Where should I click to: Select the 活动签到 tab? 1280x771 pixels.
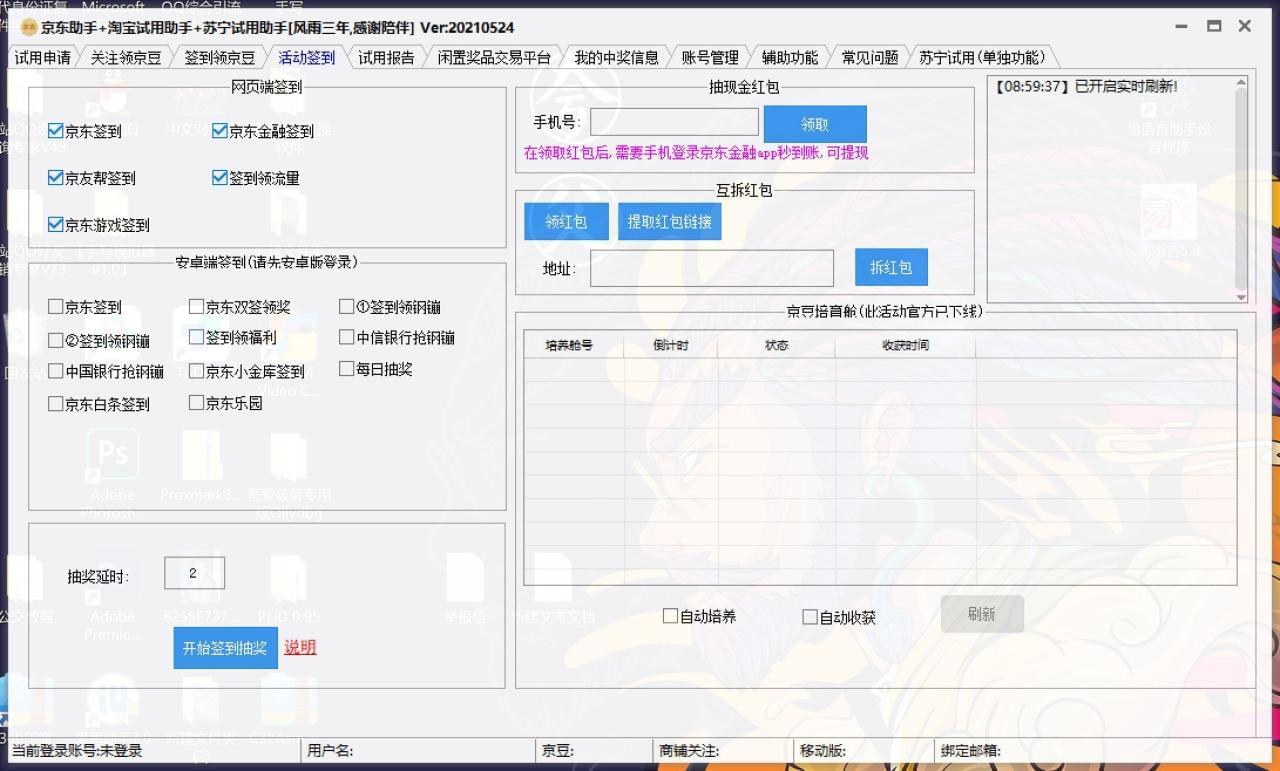click(306, 58)
